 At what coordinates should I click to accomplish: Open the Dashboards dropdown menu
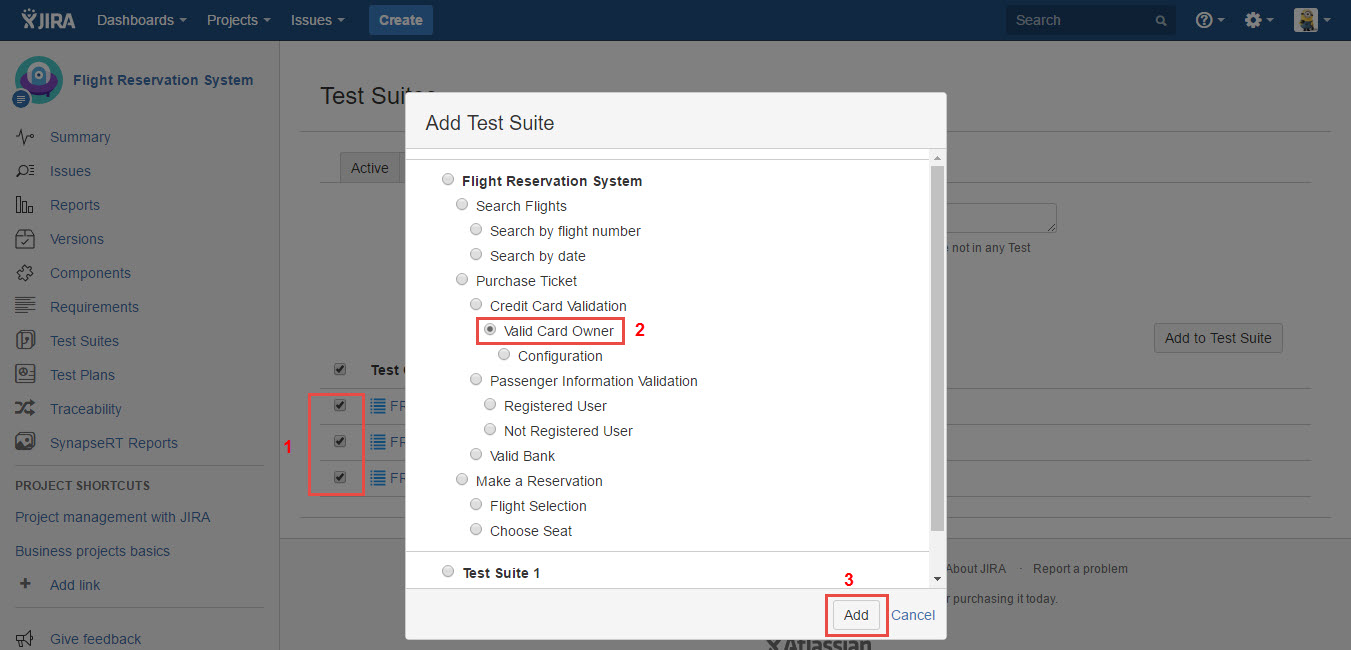(x=141, y=20)
